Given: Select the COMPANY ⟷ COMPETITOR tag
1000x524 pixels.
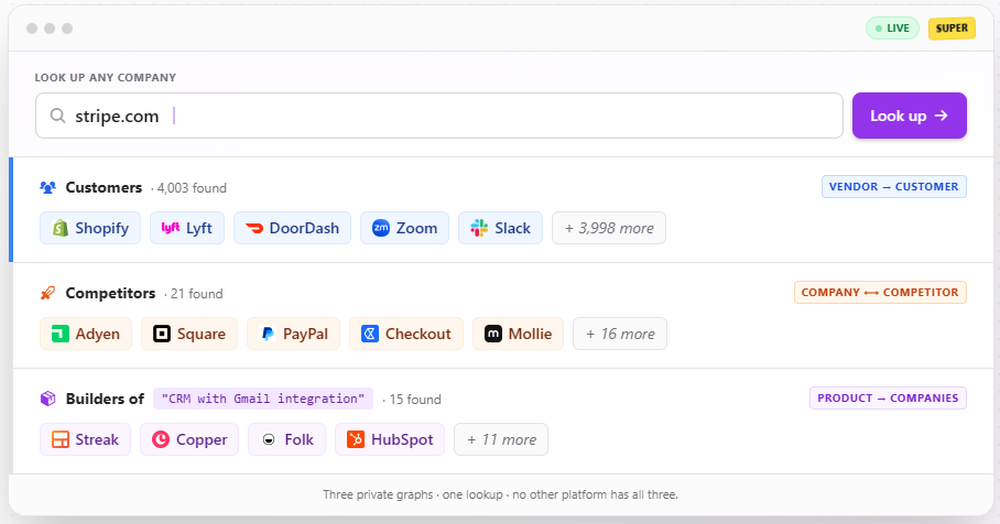Looking at the screenshot, I should (880, 293).
